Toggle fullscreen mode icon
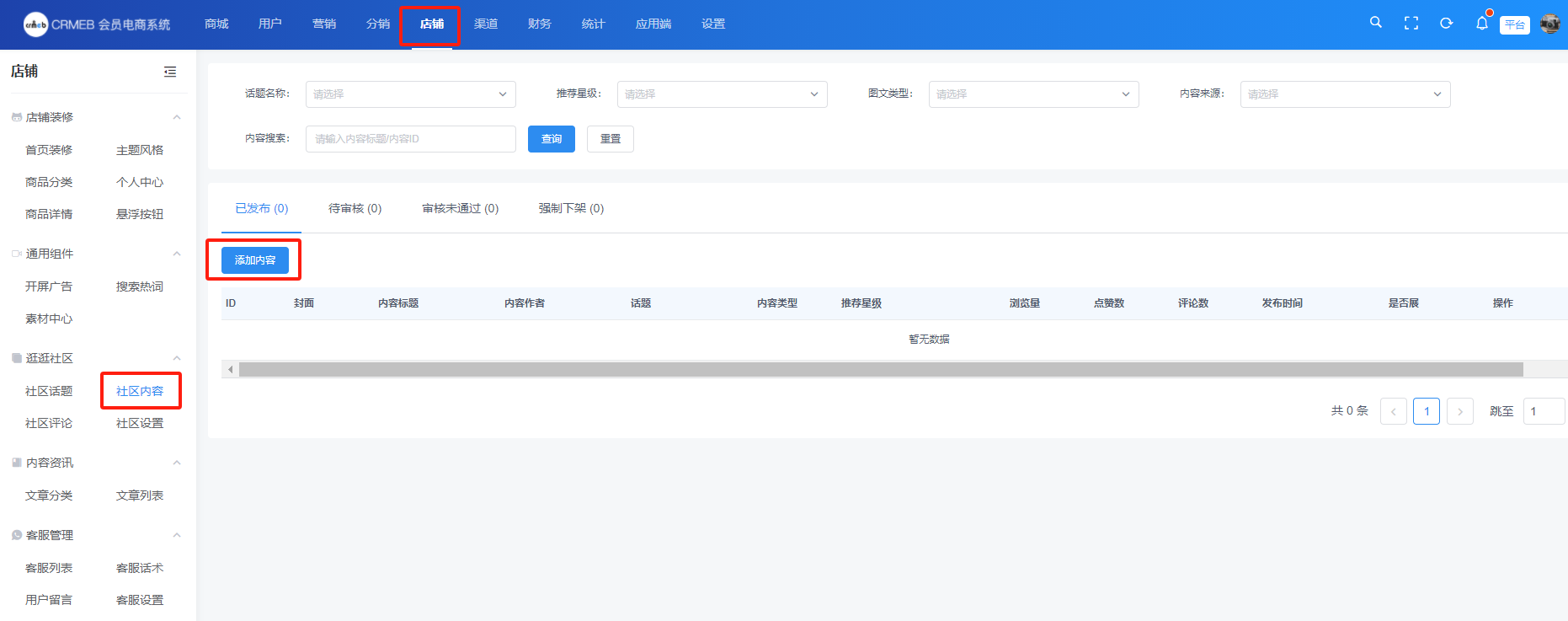The image size is (1568, 621). click(1411, 24)
